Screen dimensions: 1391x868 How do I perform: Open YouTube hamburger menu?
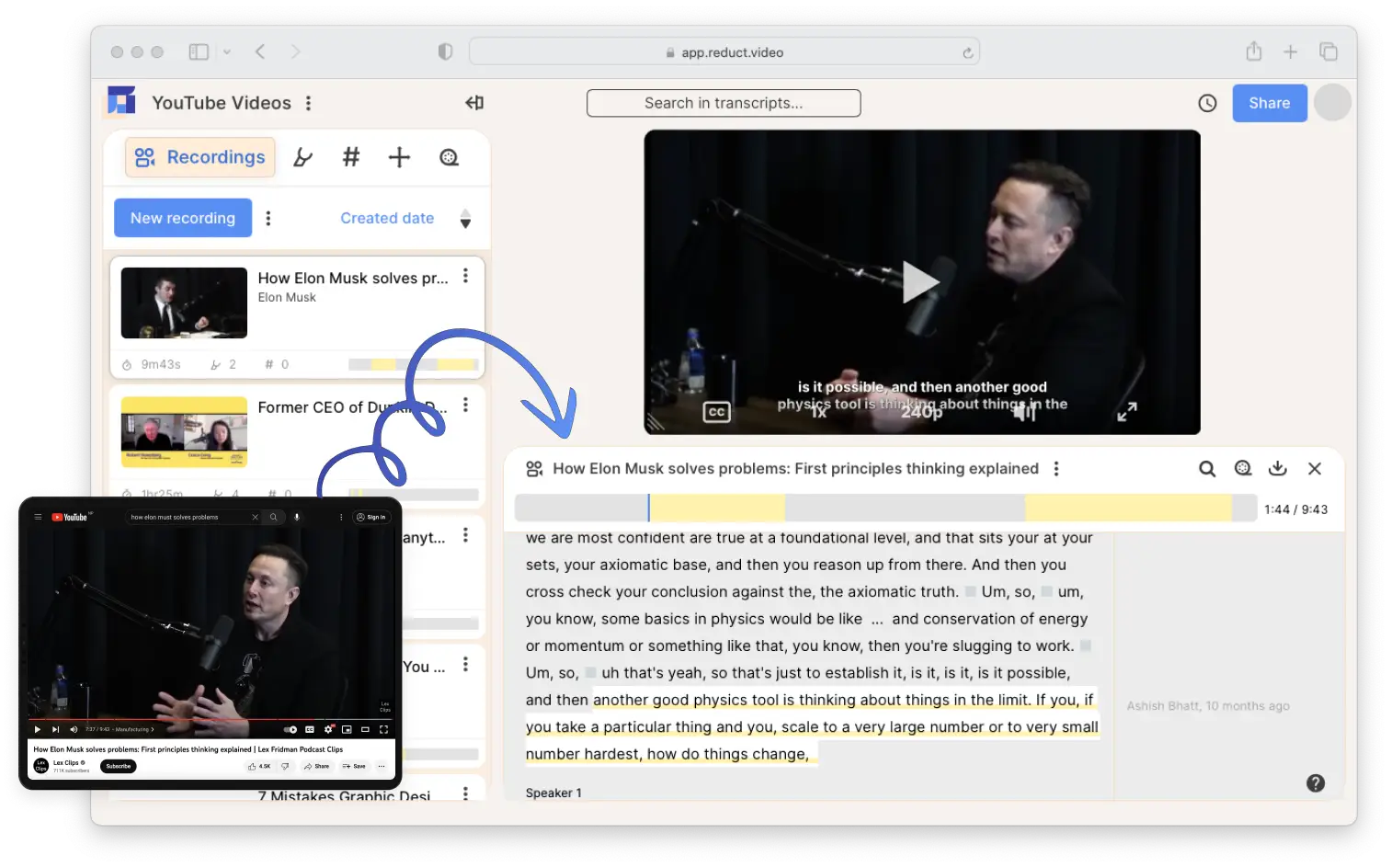[x=38, y=517]
